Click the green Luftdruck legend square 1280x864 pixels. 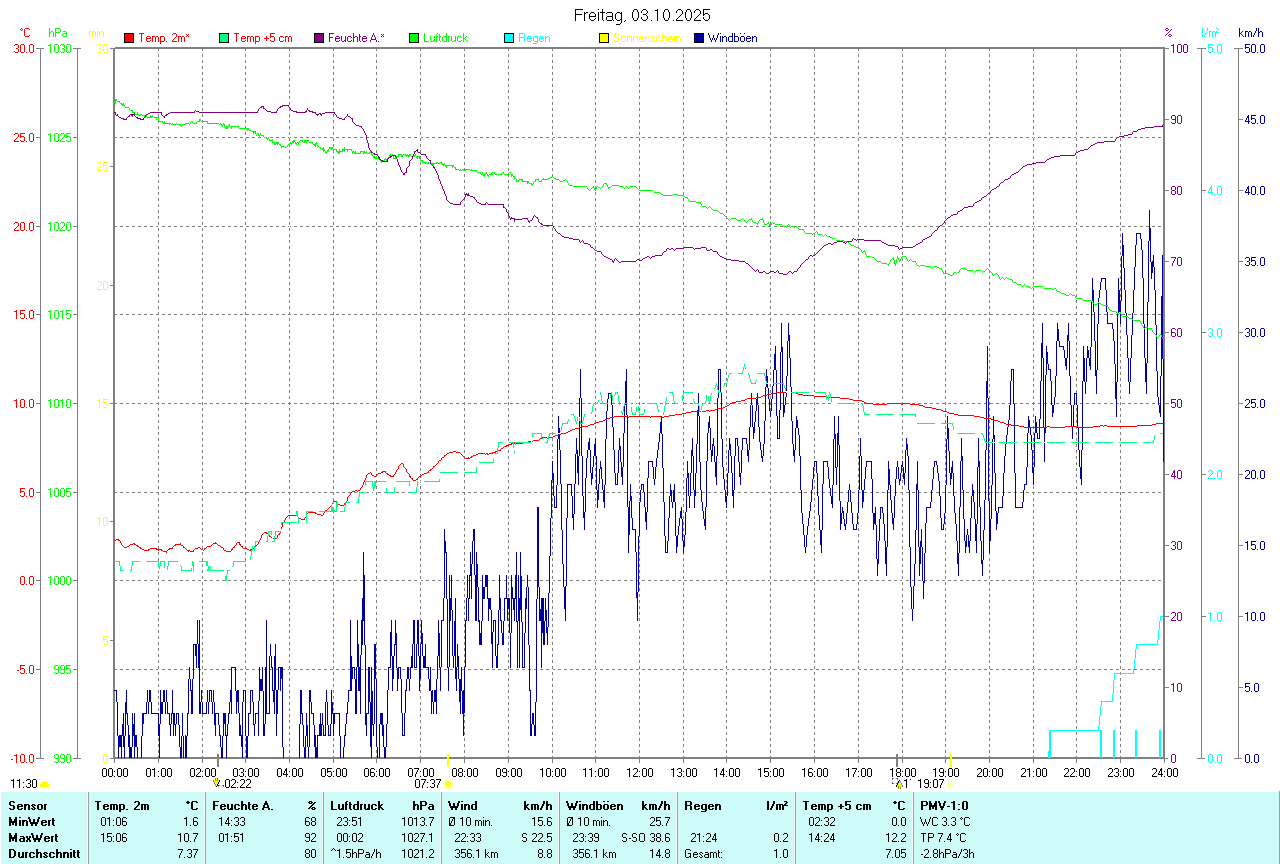pyautogui.click(x=414, y=38)
